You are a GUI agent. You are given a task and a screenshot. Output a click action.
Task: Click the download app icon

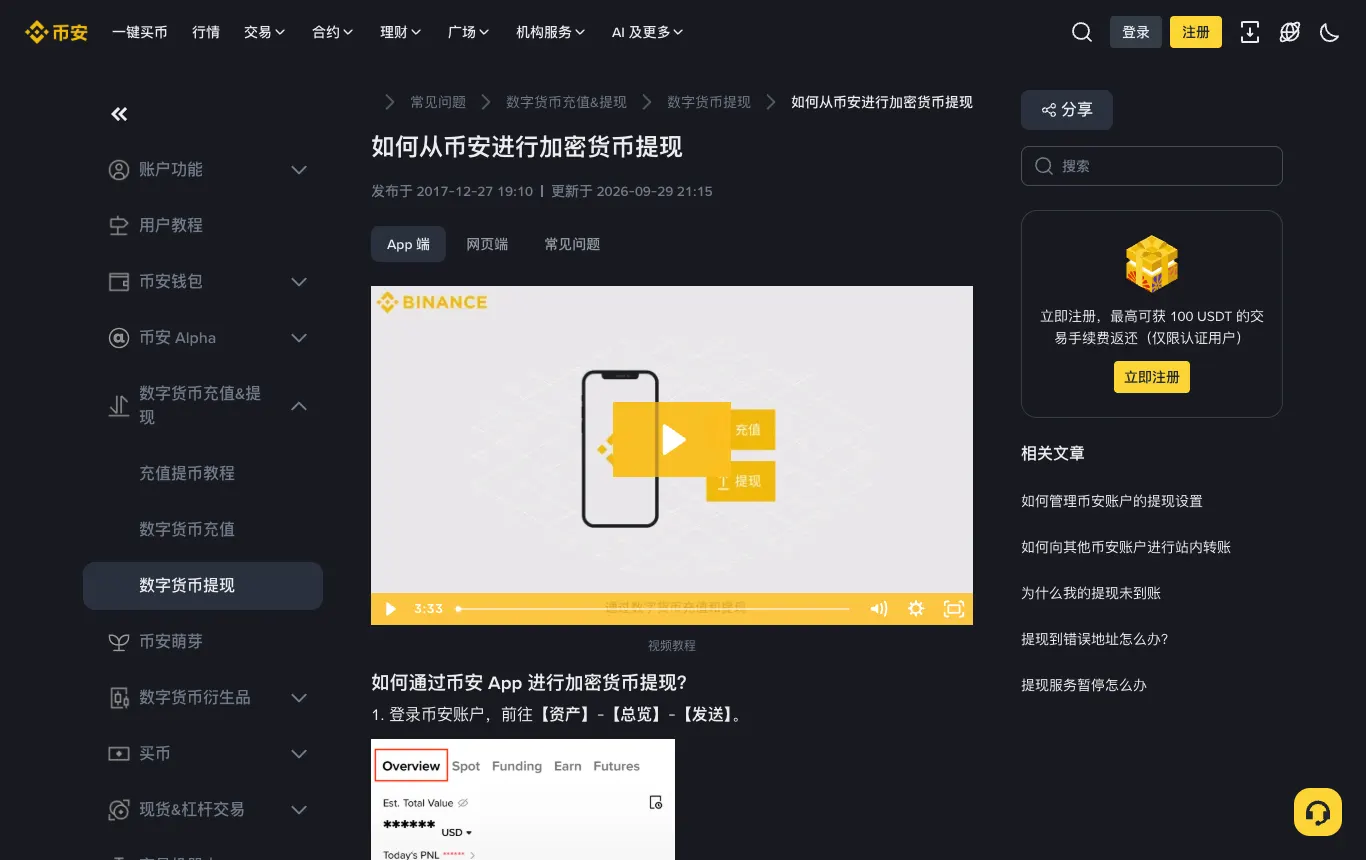tap(1250, 32)
